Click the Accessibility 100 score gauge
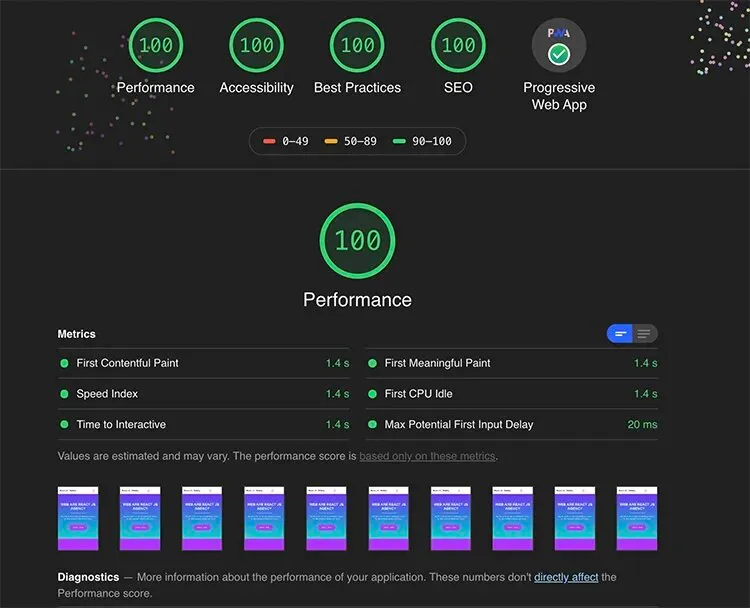This screenshot has height=608, width=750. click(256, 45)
